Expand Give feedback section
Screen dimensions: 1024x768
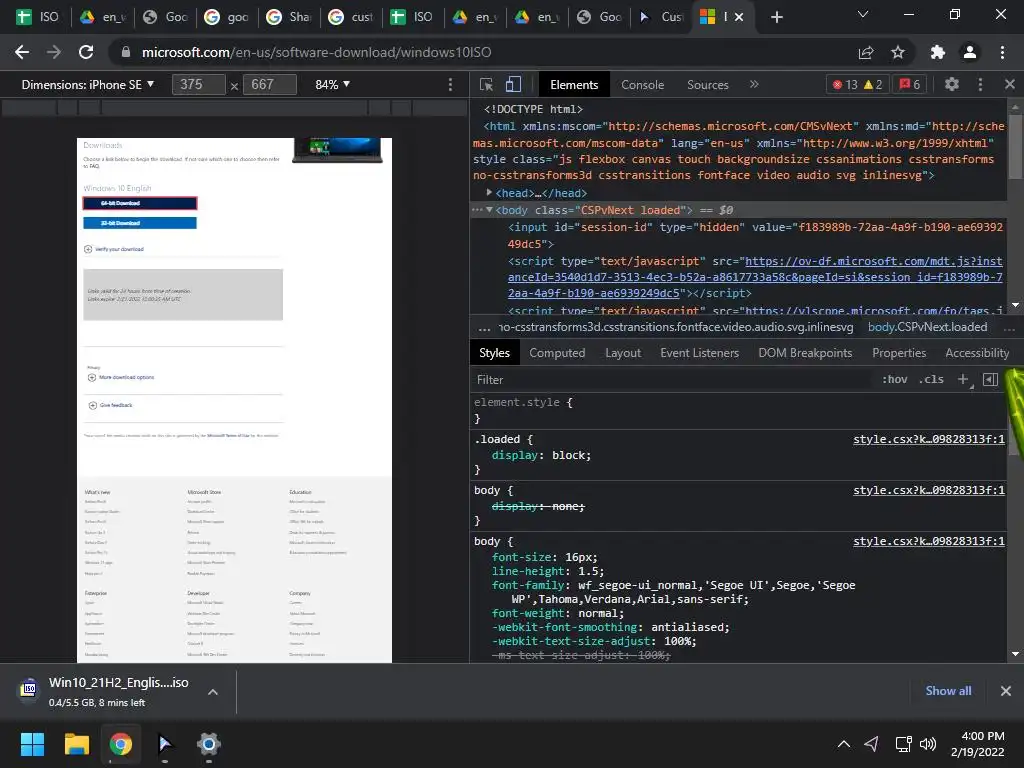(110, 406)
